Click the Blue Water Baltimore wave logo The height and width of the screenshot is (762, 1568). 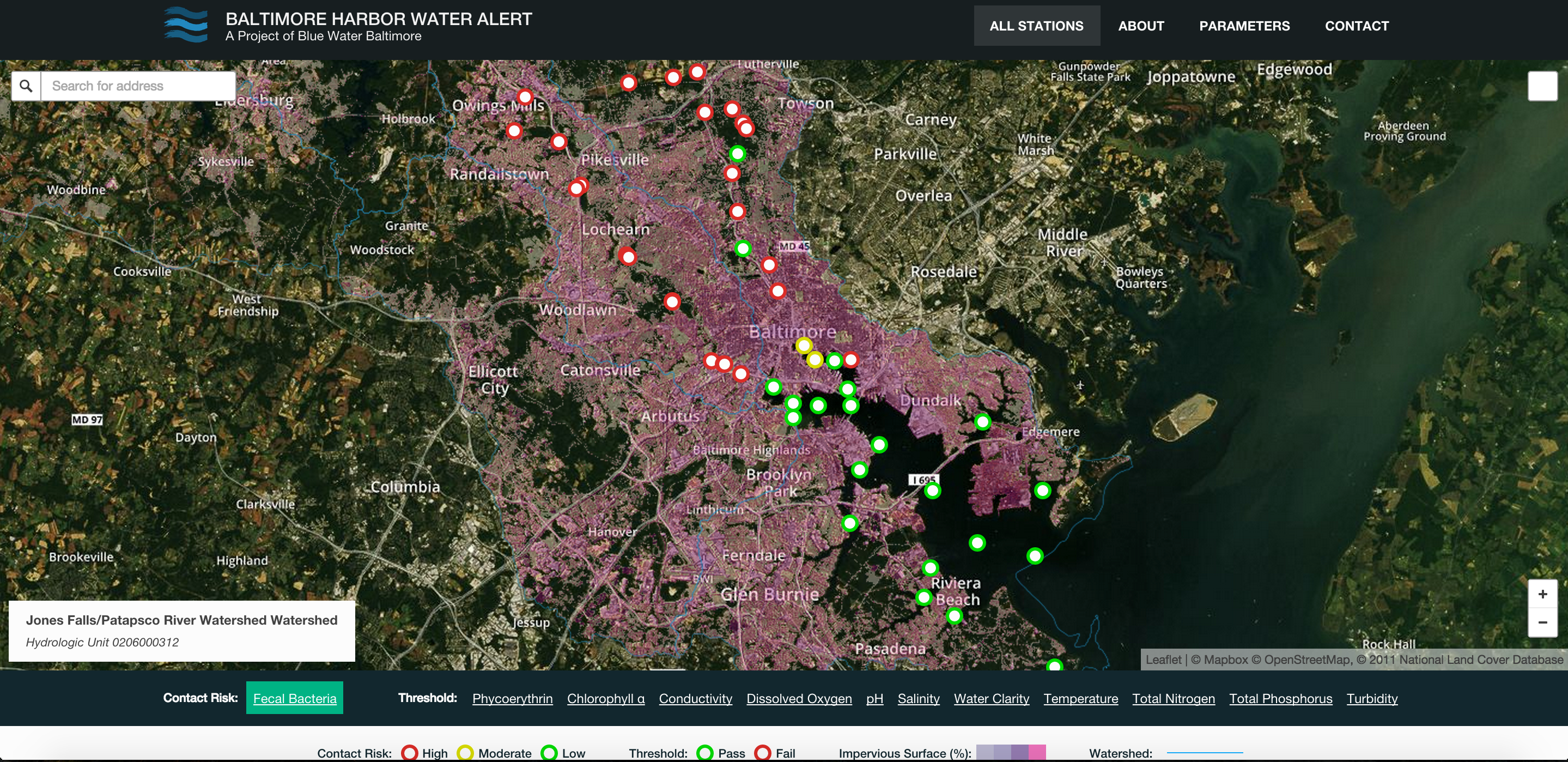coord(186,25)
